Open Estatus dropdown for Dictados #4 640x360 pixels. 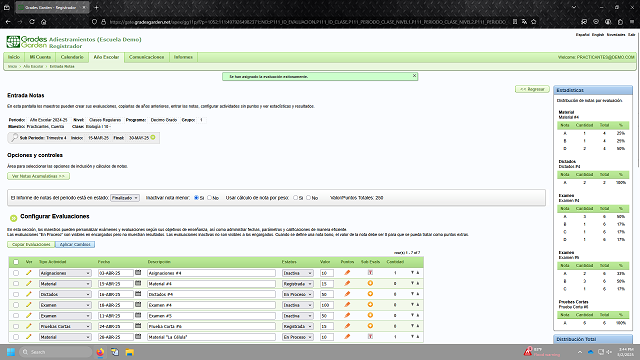pyautogui.click(x=298, y=294)
